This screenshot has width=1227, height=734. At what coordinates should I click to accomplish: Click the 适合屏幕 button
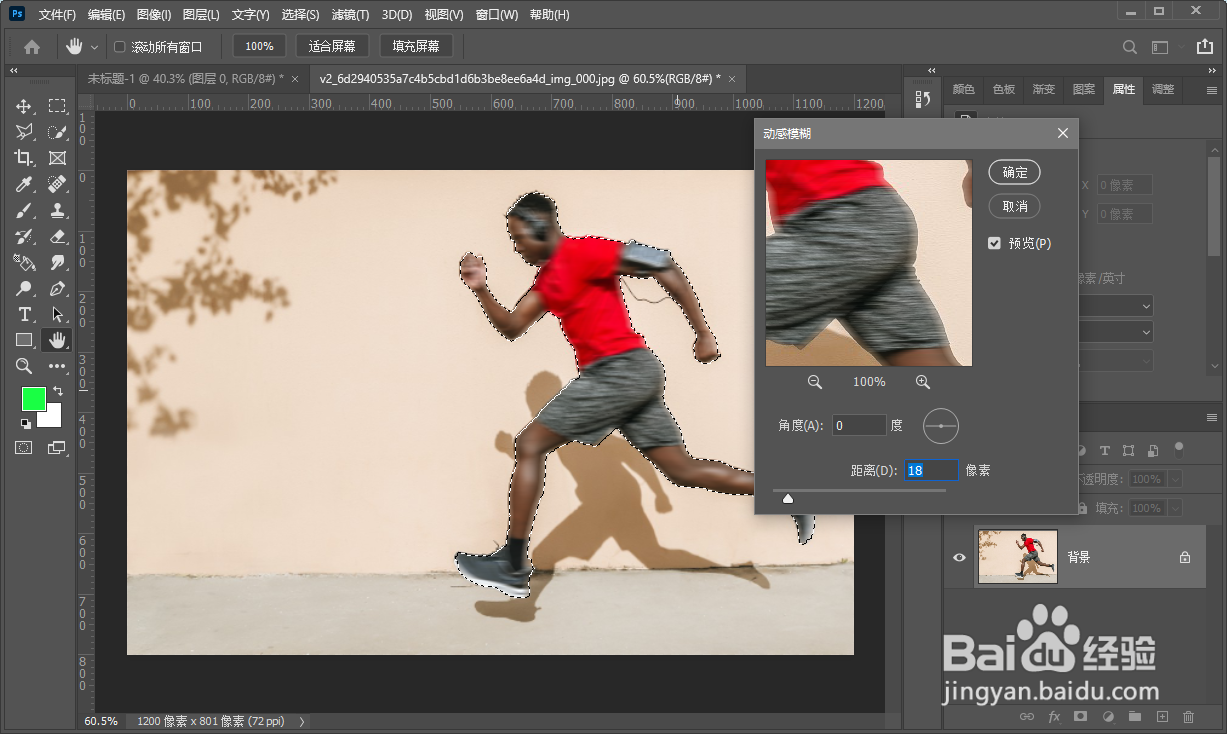click(x=333, y=46)
